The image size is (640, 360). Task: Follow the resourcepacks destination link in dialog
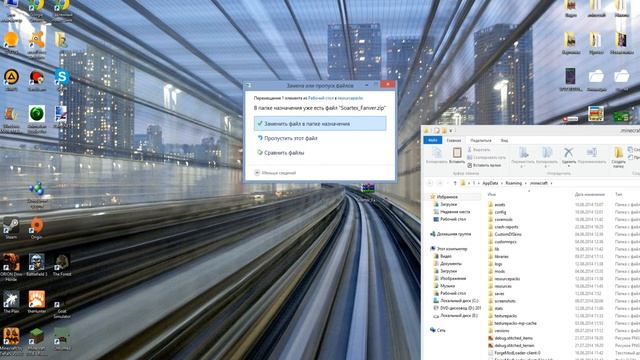[350, 98]
